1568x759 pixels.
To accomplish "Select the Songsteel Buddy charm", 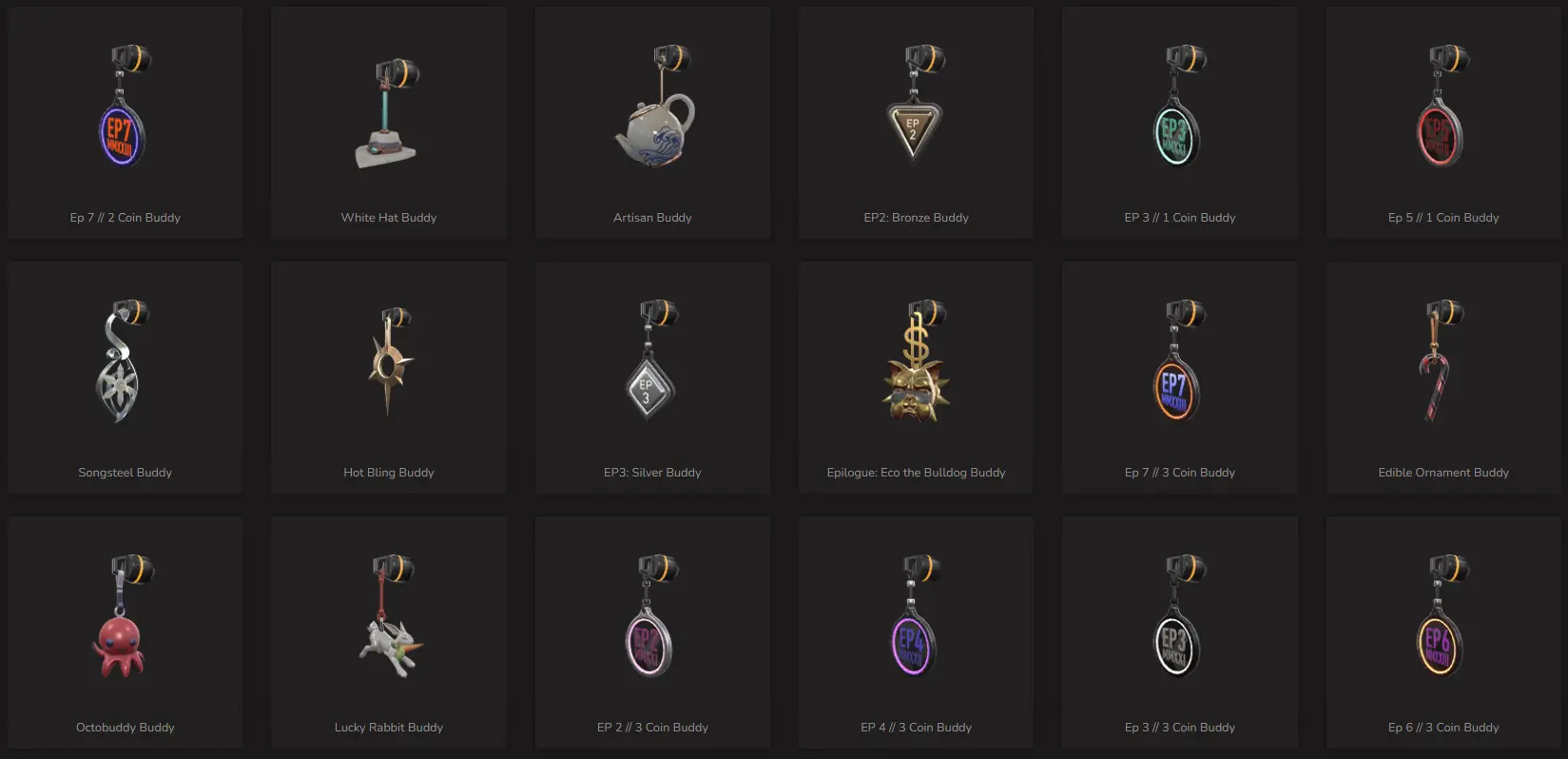I will click(125, 377).
